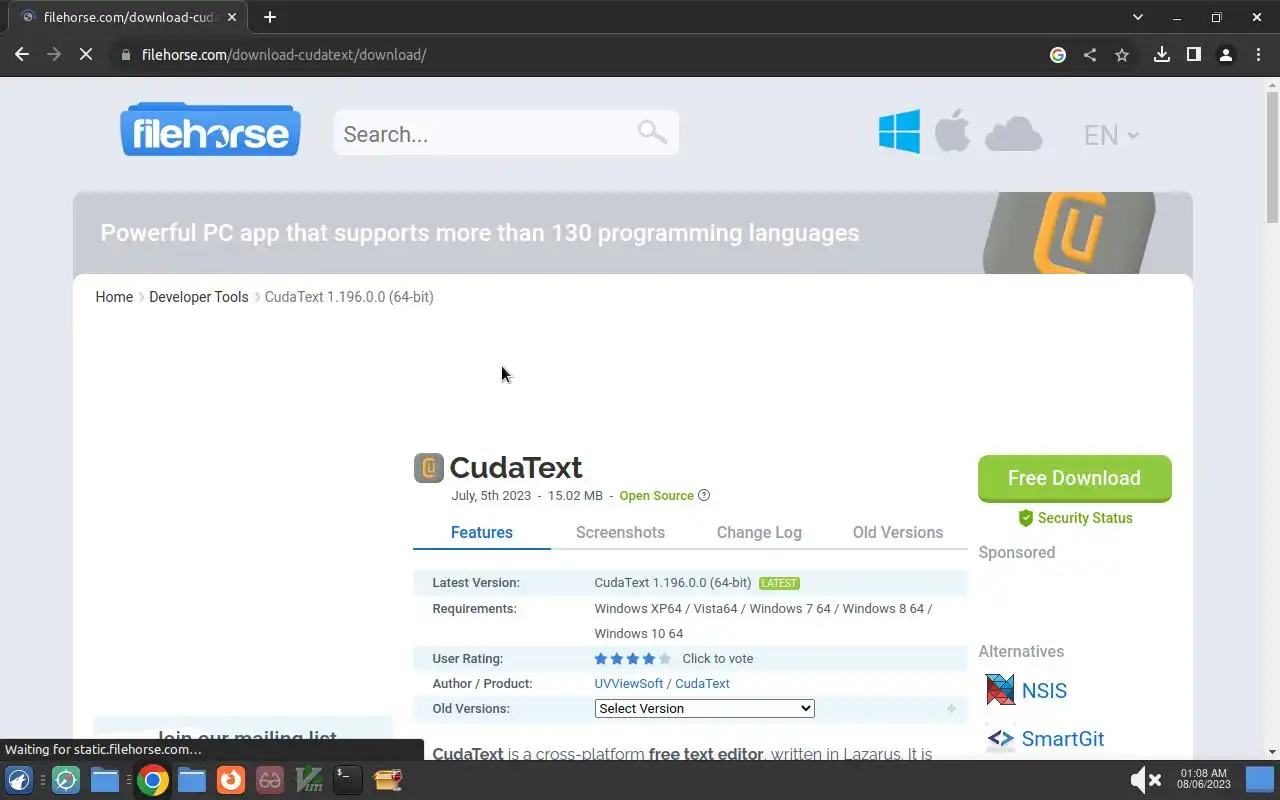The image size is (1280, 800).
Task: Switch to the Change Log tab
Action: pyautogui.click(x=759, y=532)
